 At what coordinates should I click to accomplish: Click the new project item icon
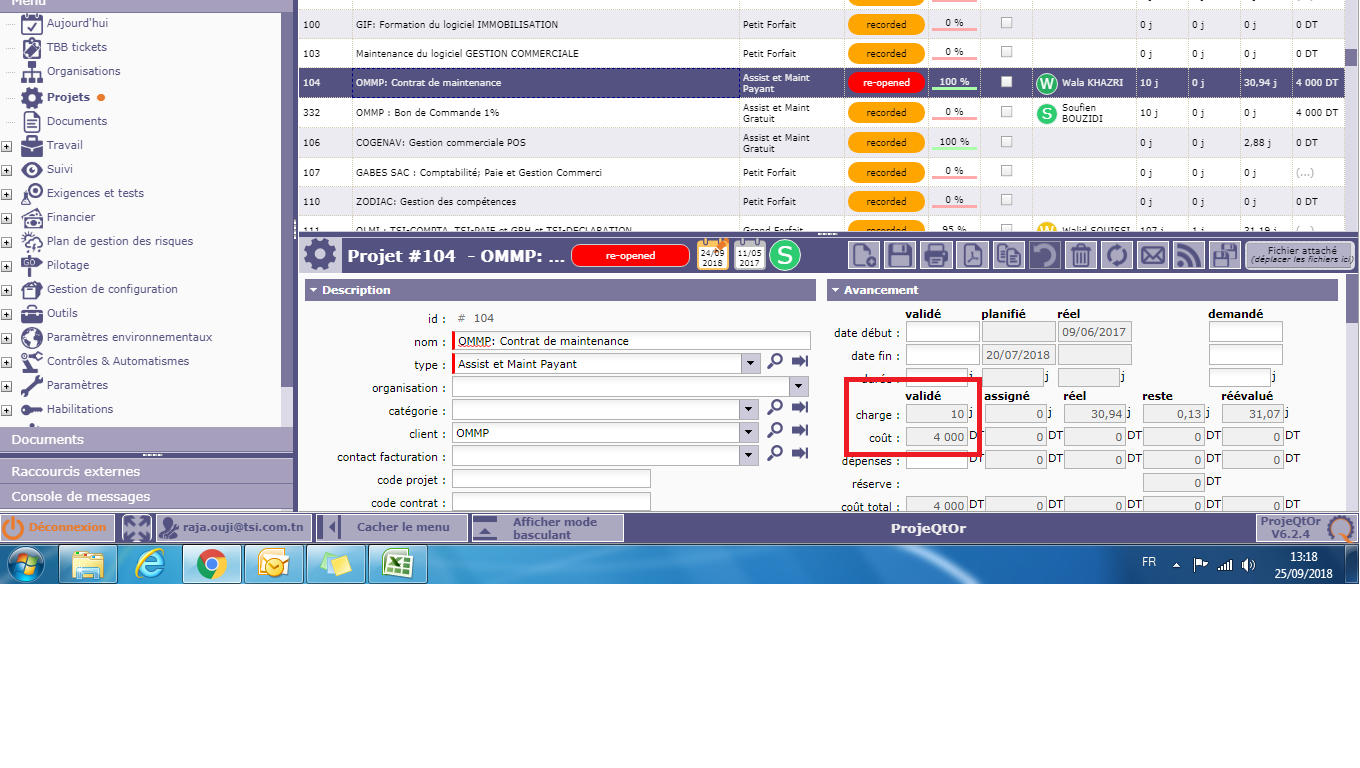(x=864, y=255)
